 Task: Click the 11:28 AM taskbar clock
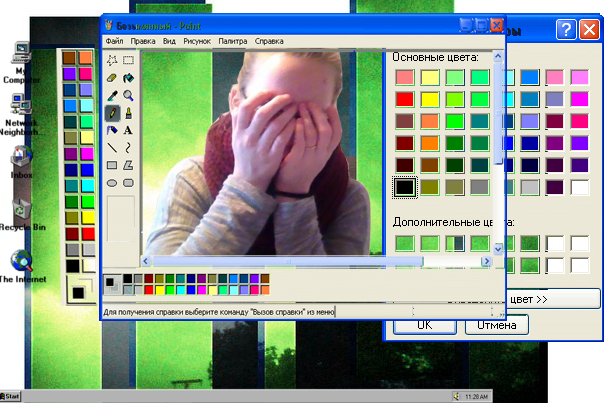476,396
